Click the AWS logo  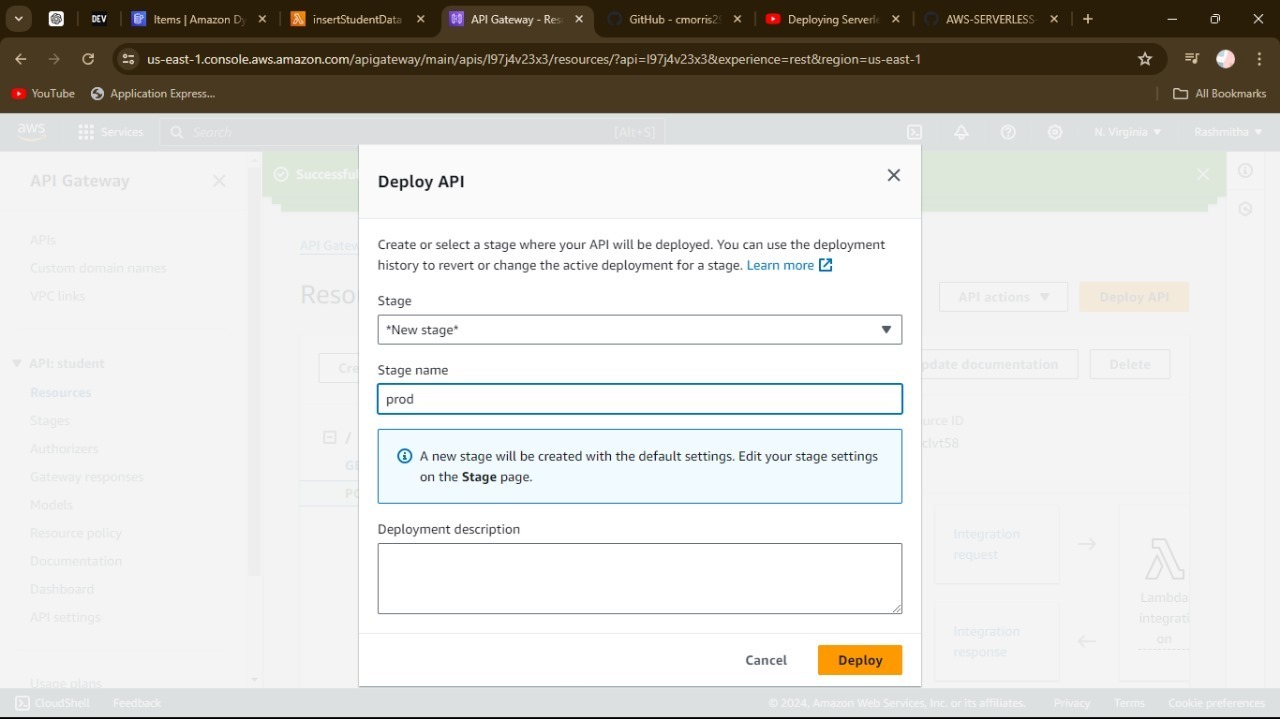pos(31,131)
